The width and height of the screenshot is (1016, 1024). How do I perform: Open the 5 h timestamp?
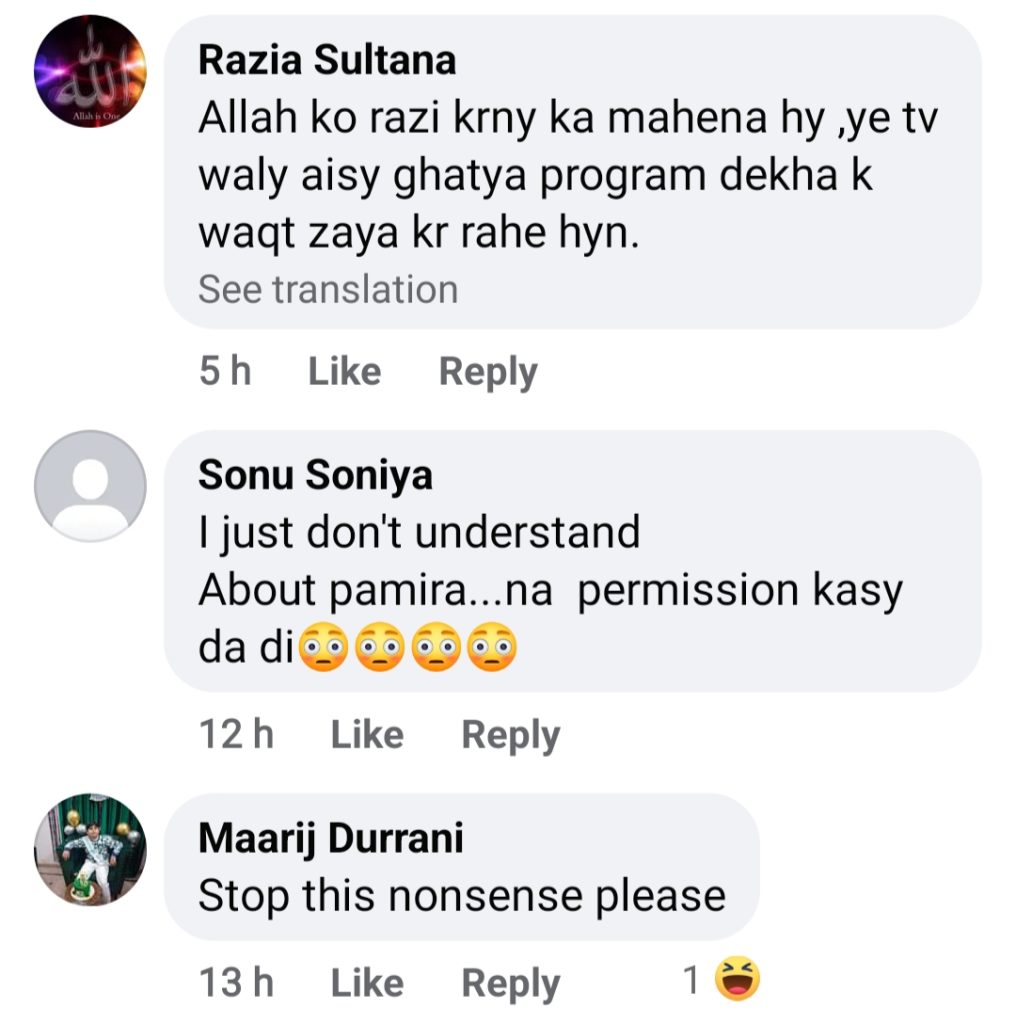tap(225, 372)
